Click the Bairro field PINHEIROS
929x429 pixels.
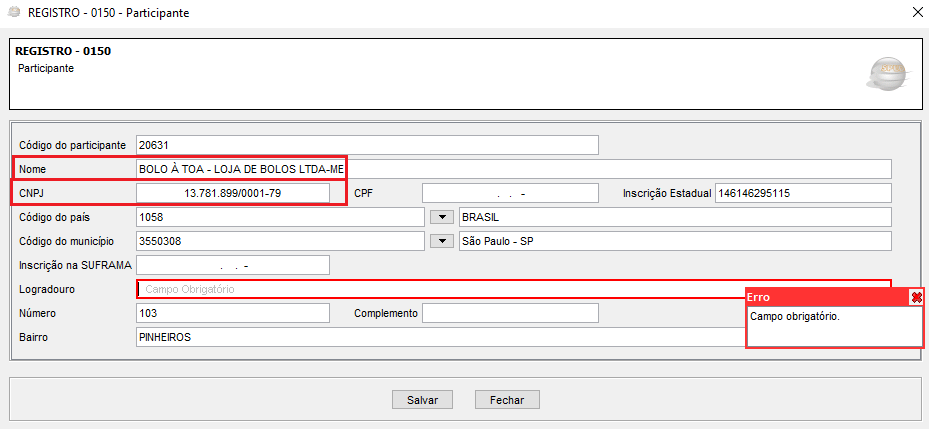click(x=440, y=337)
